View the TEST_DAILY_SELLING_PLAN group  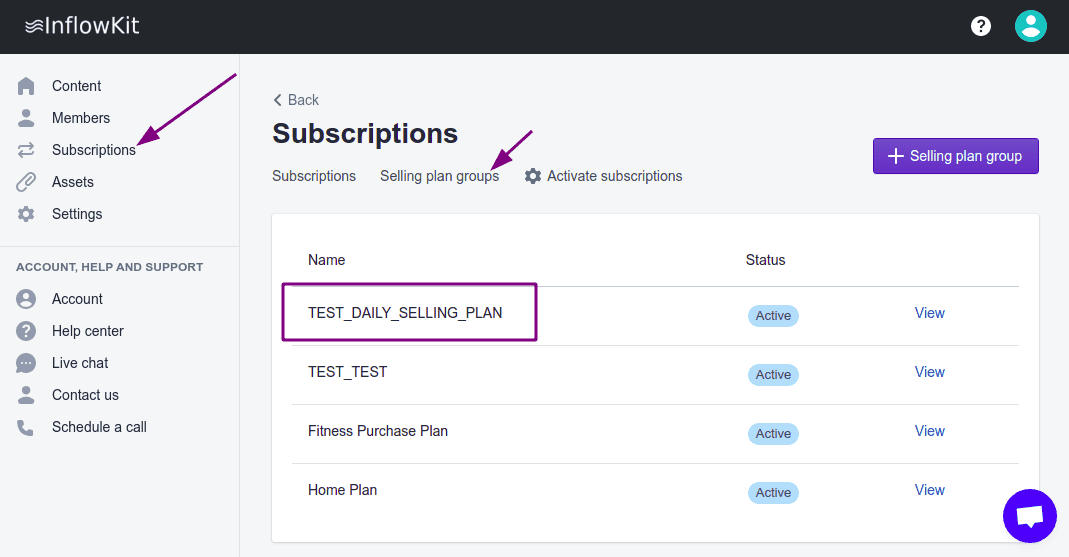929,313
